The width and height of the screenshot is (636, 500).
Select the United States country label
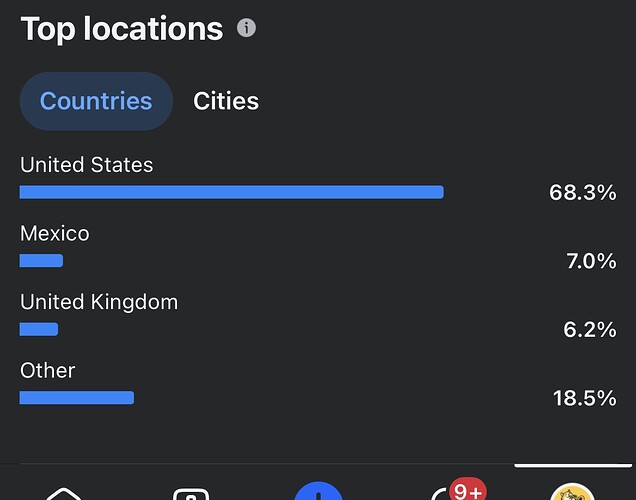[x=87, y=165]
